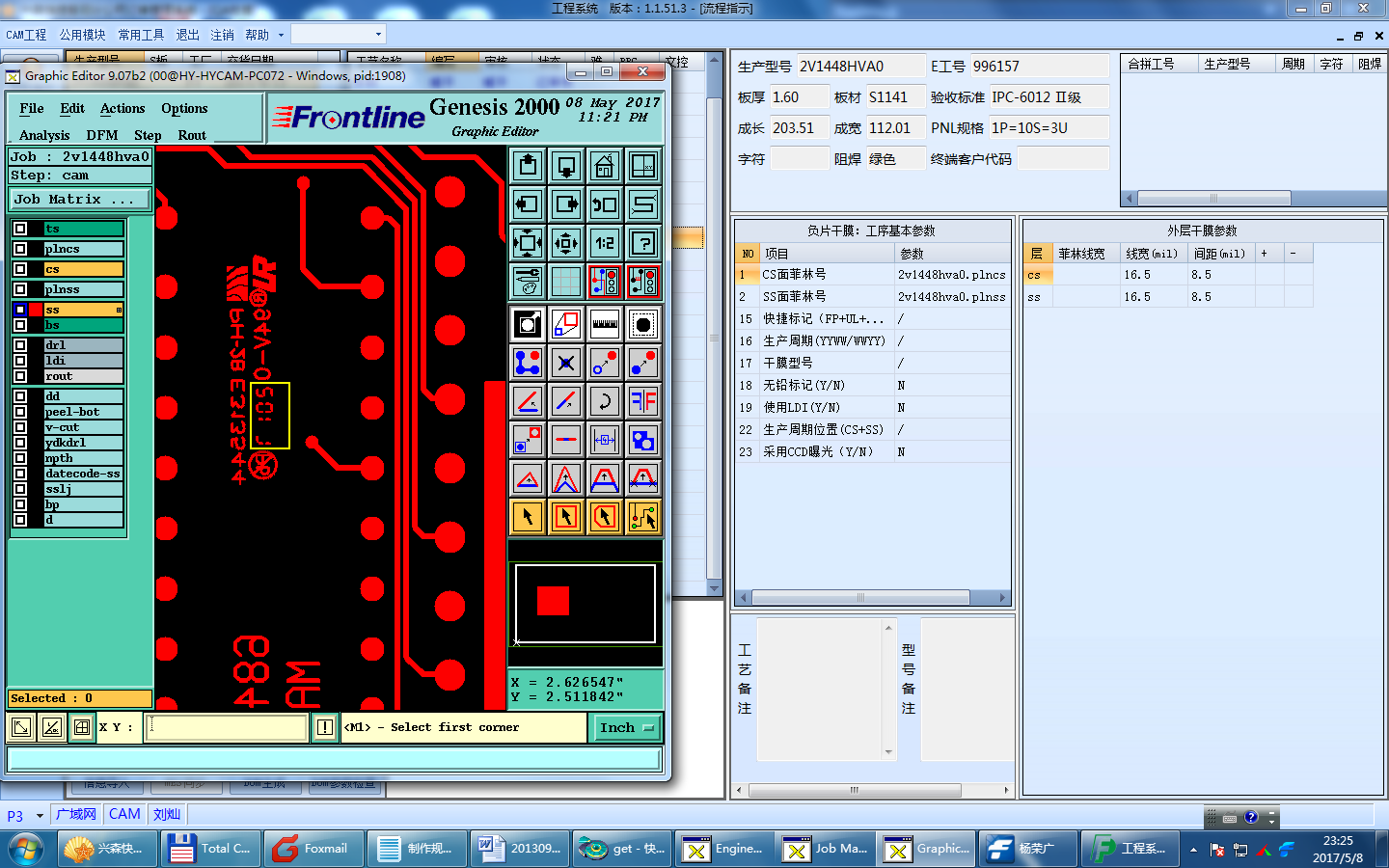
Task: Click the 刘灿 button in status bar
Action: 167,814
